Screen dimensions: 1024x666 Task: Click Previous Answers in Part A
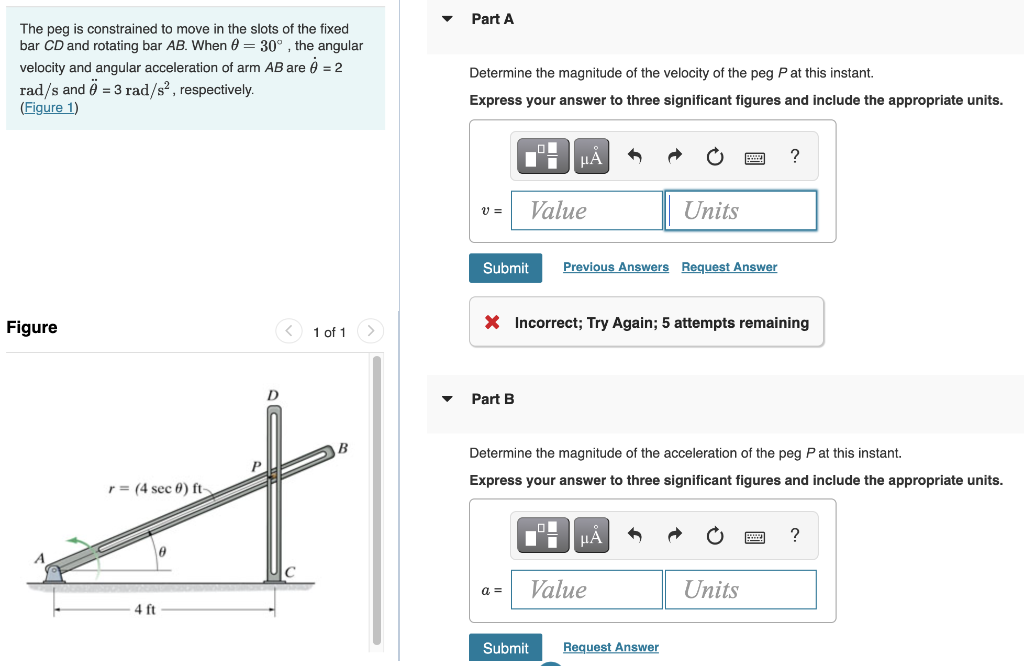tap(615, 266)
